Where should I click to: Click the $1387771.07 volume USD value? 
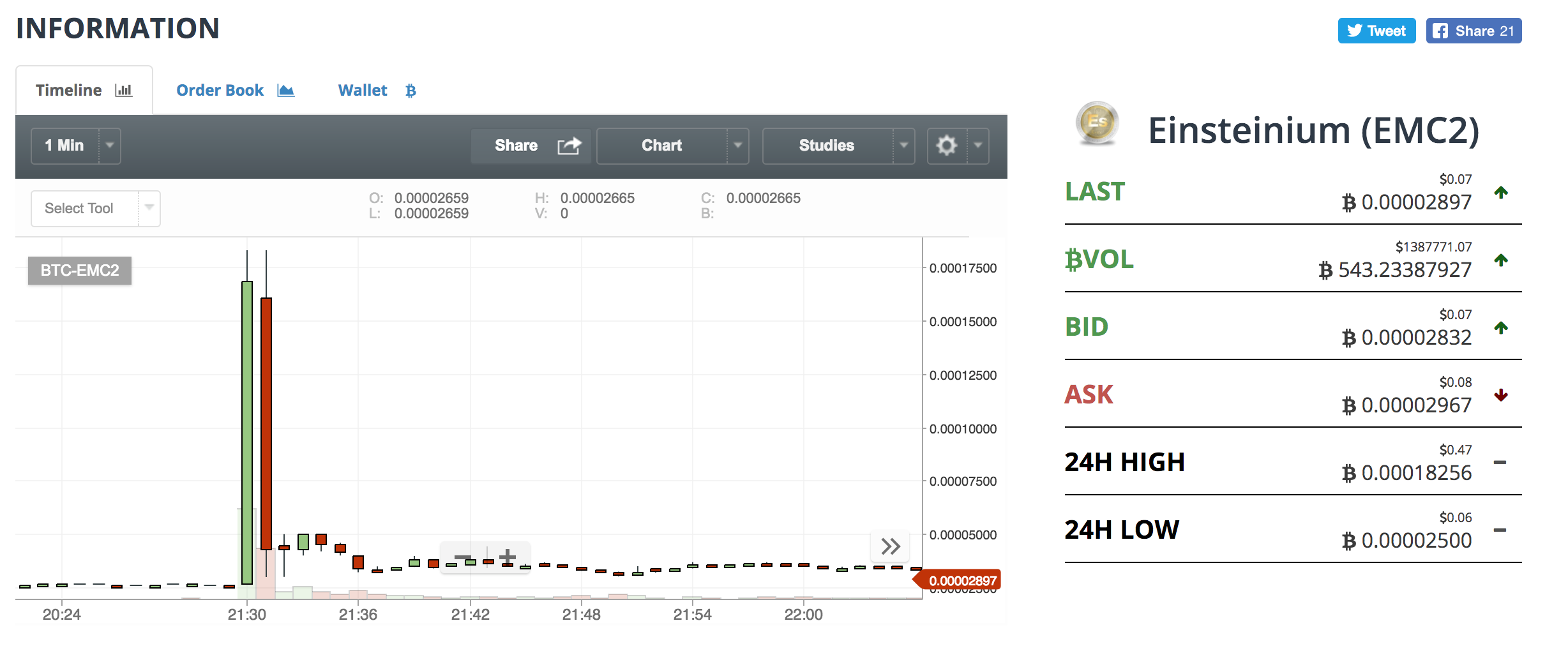(x=1433, y=247)
